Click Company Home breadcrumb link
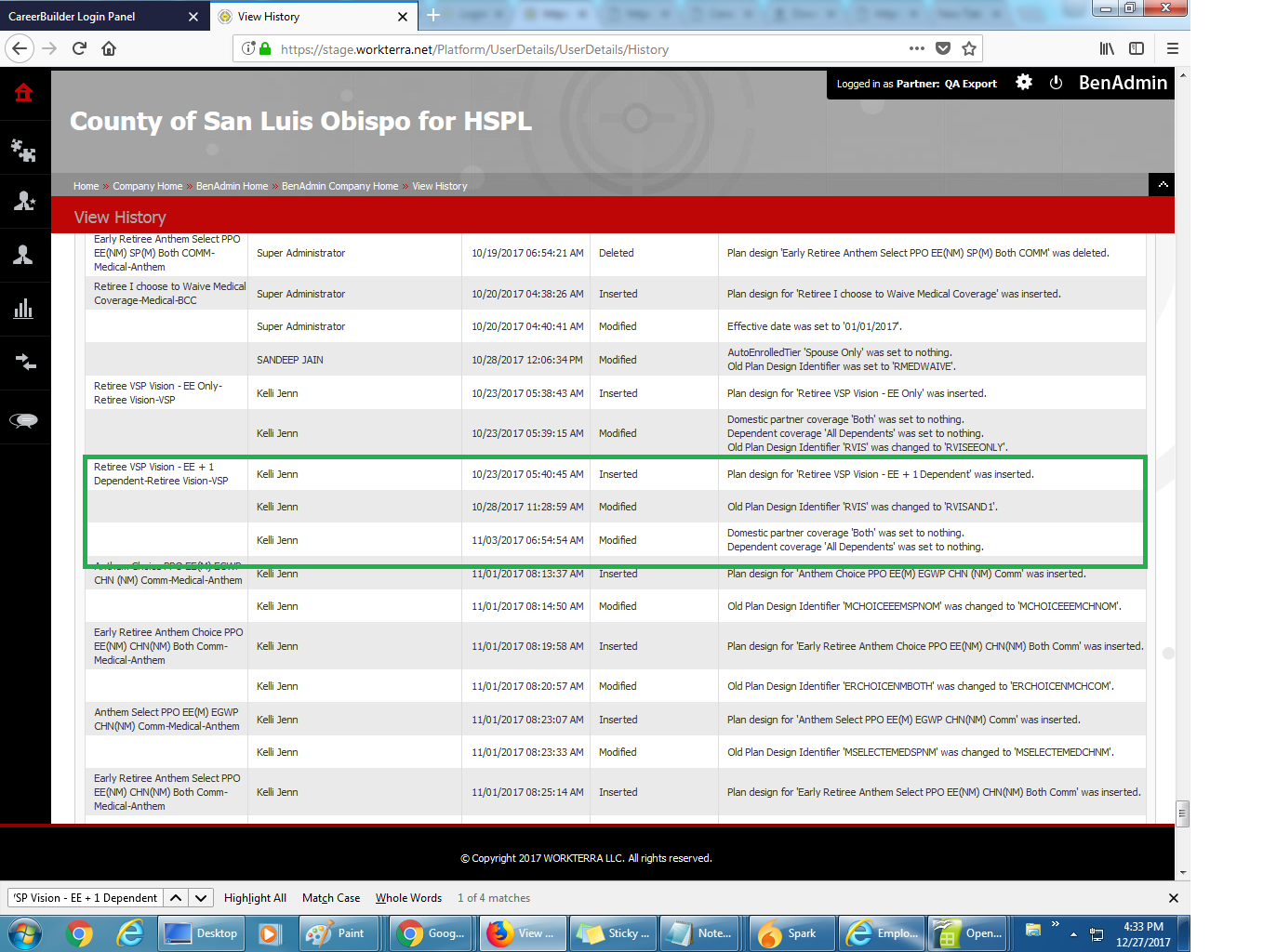The image size is (1263, 952). [148, 186]
